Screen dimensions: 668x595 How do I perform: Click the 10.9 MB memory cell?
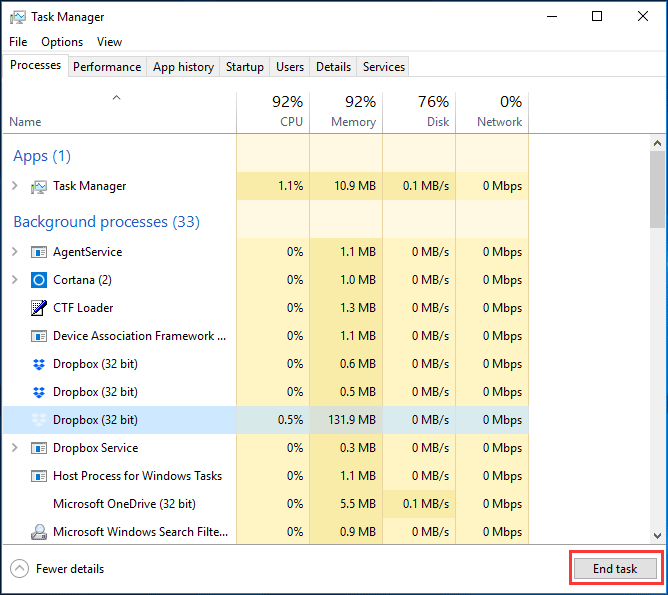click(346, 186)
